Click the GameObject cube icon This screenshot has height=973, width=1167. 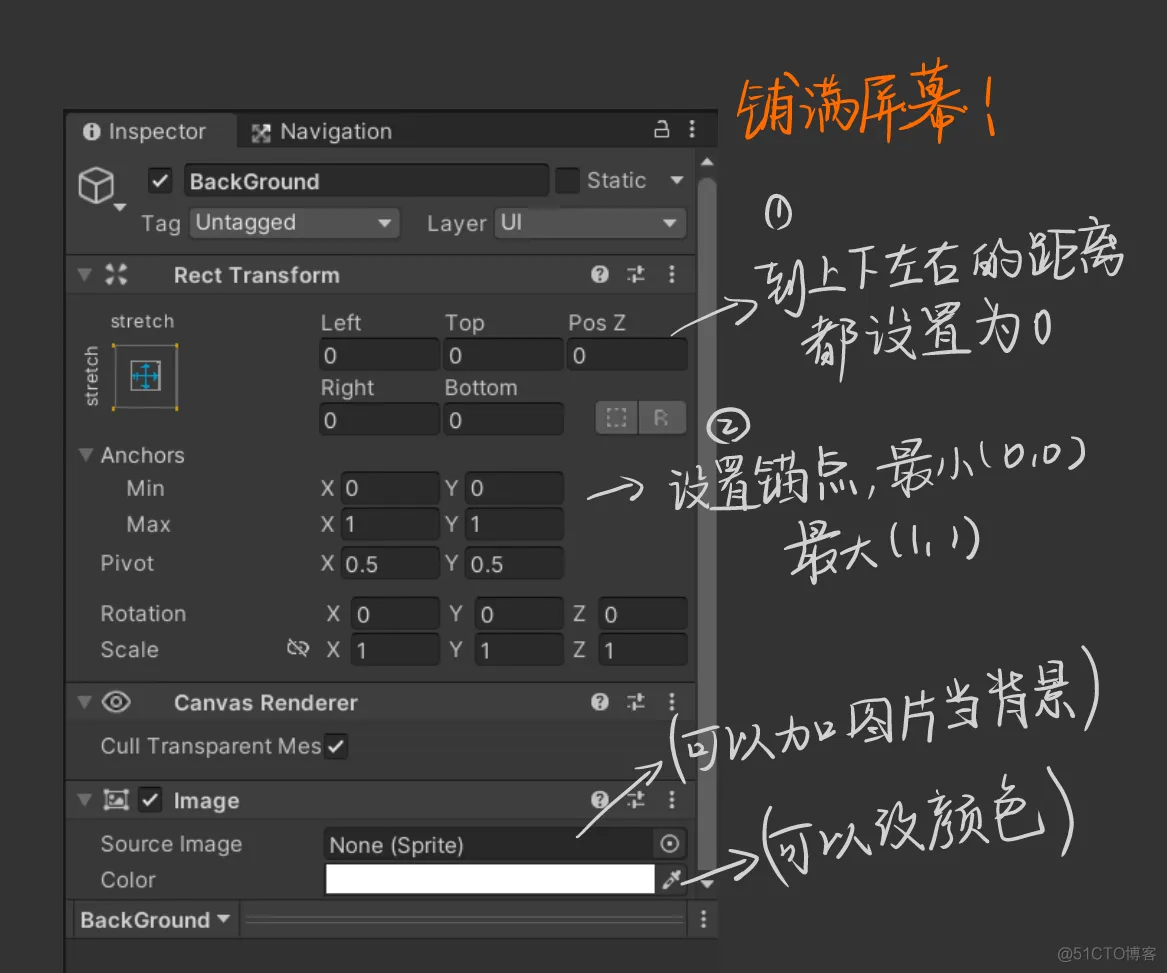coord(97,185)
